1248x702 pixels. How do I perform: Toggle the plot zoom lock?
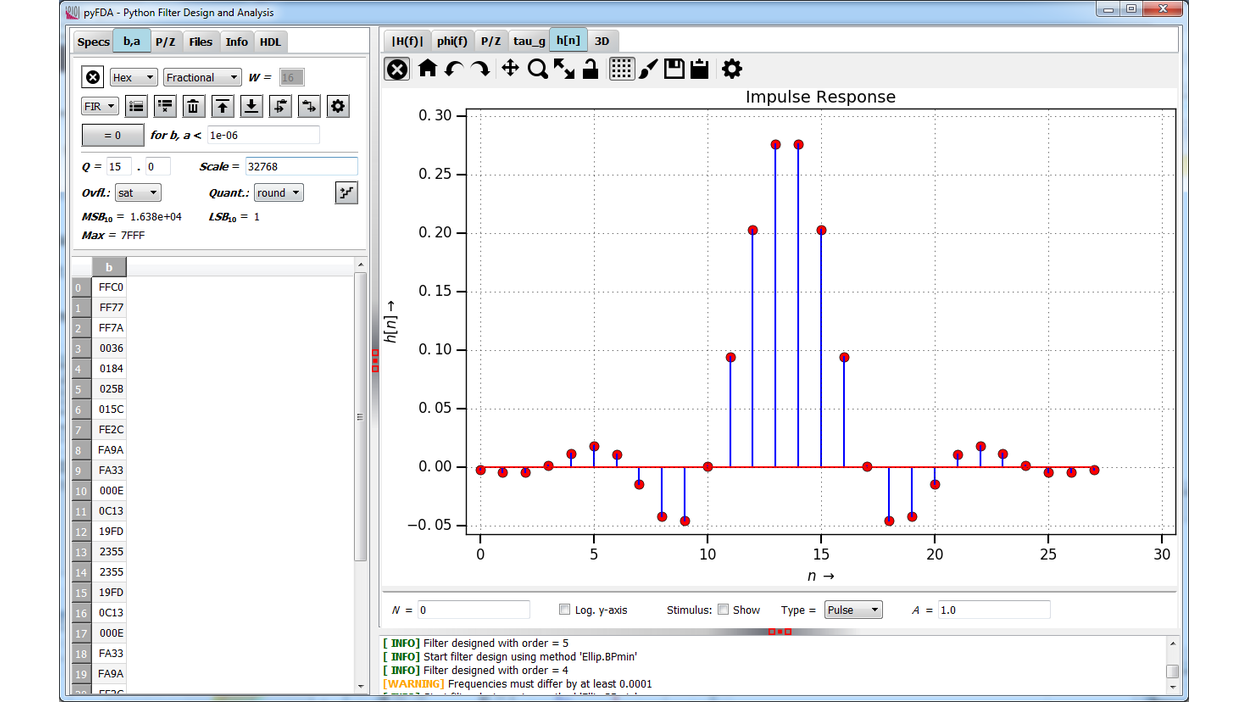[x=591, y=69]
